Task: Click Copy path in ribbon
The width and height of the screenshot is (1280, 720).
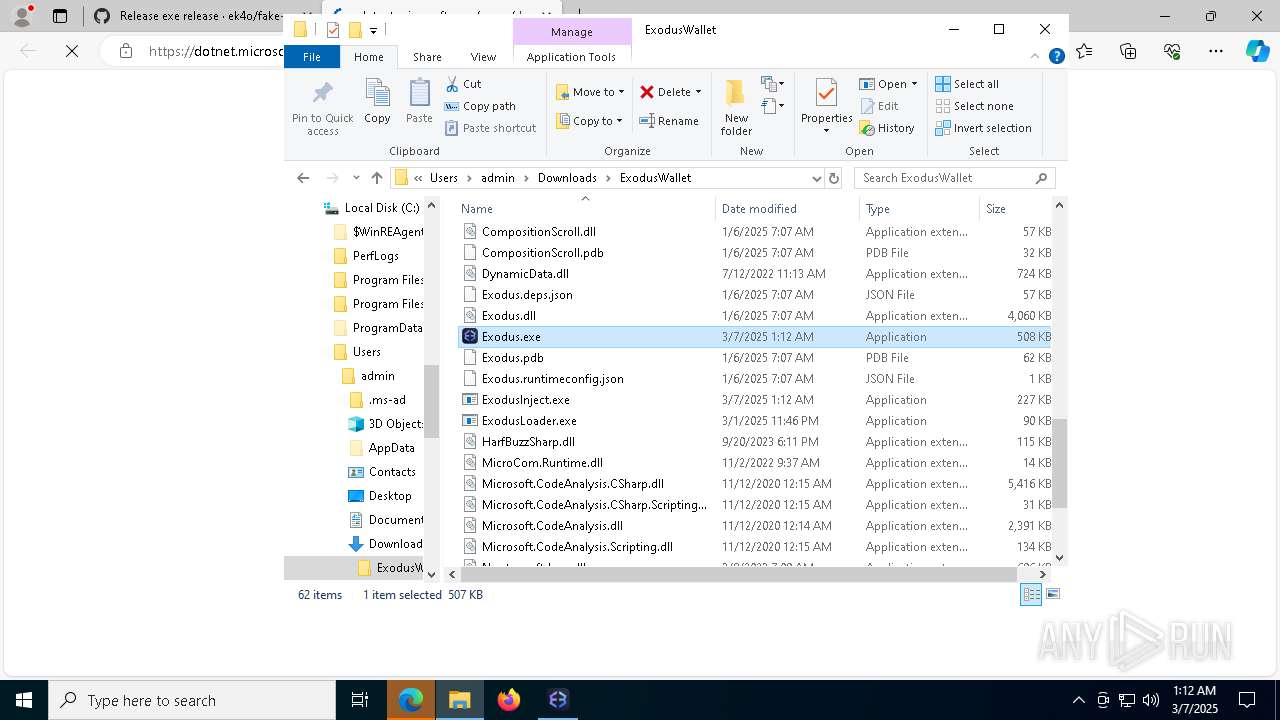Action: pyautogui.click(x=480, y=106)
